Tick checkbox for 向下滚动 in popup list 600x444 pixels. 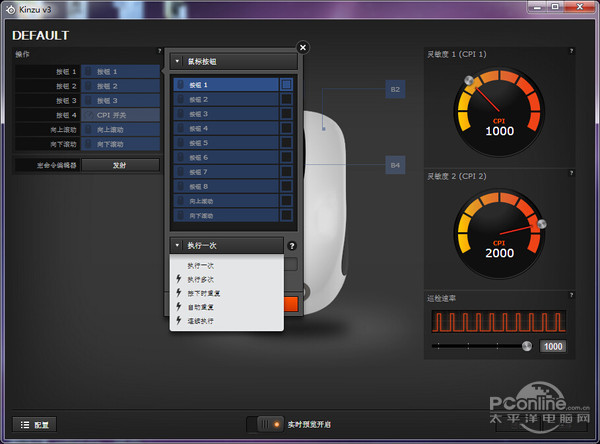click(x=286, y=215)
